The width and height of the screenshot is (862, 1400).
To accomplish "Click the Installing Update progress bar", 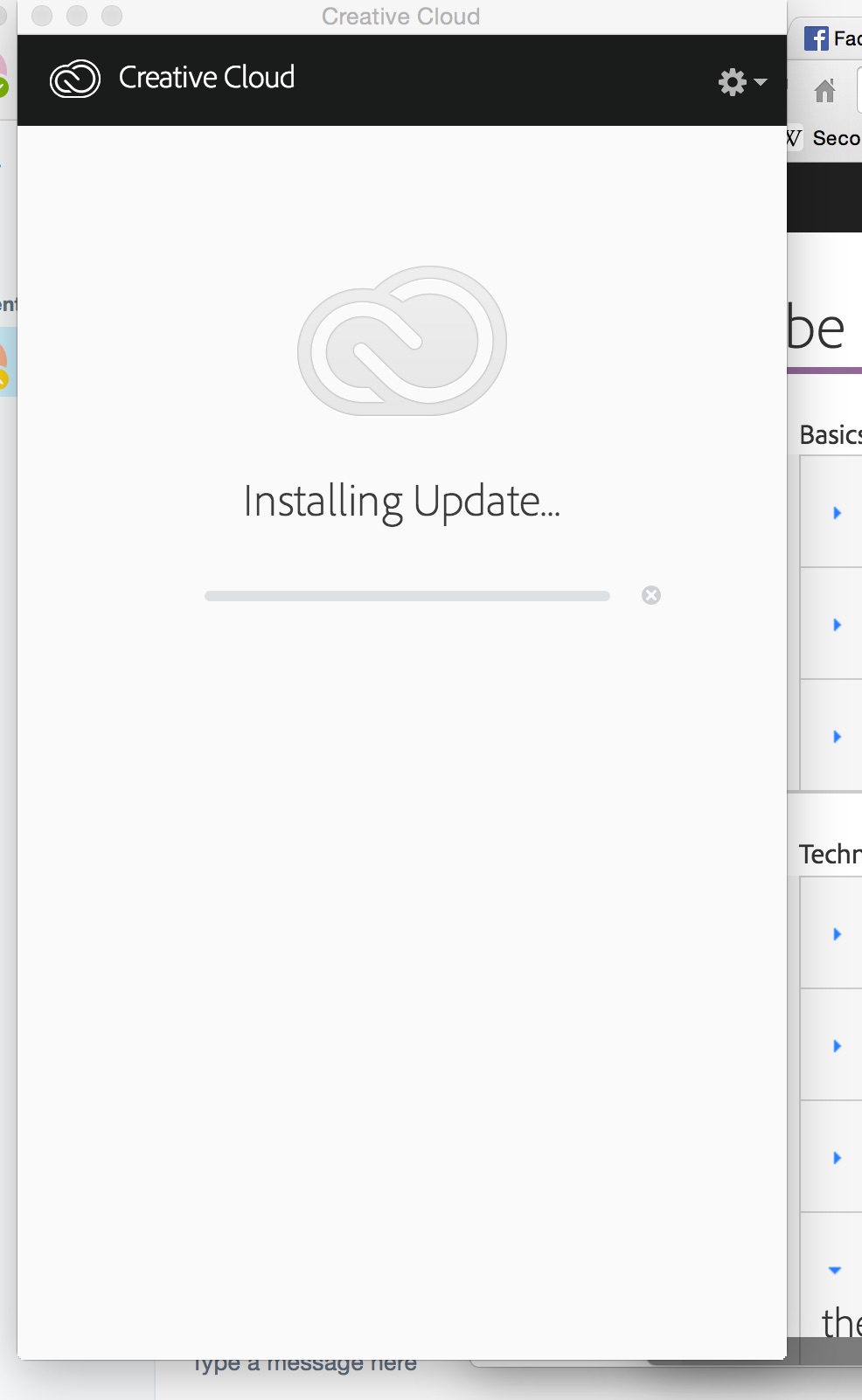I will [407, 595].
